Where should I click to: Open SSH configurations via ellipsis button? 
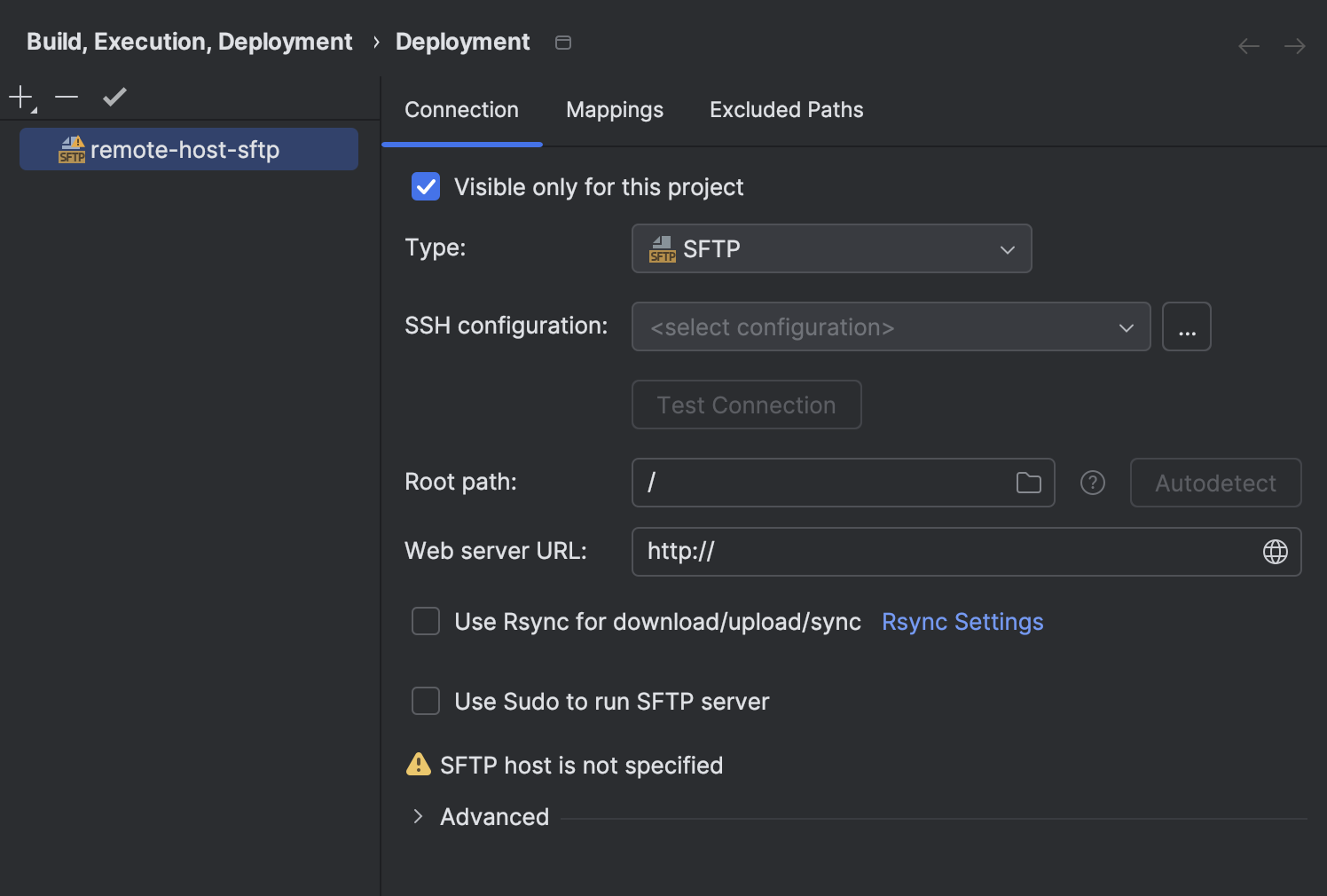coord(1187,326)
